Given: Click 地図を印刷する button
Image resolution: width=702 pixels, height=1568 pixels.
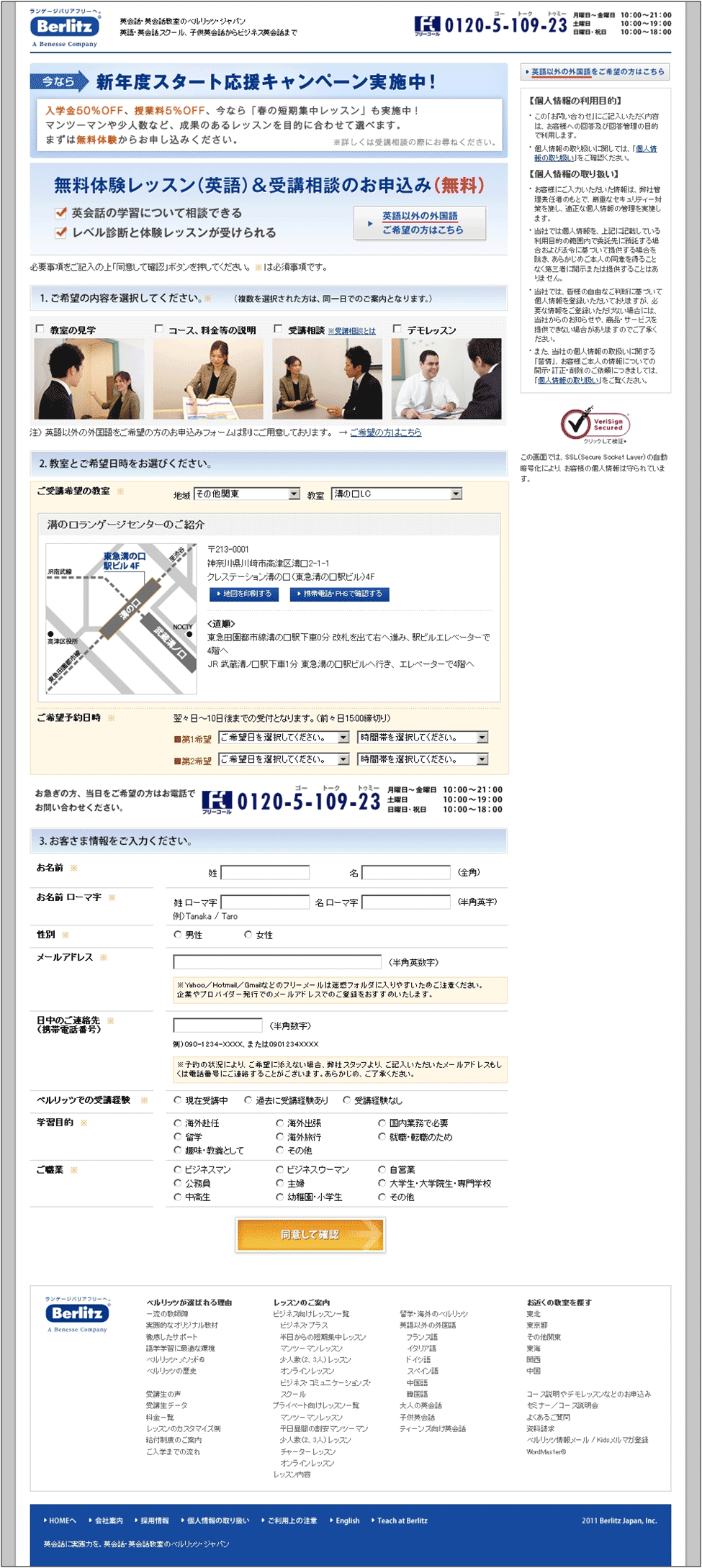Looking at the screenshot, I should coord(244,594).
